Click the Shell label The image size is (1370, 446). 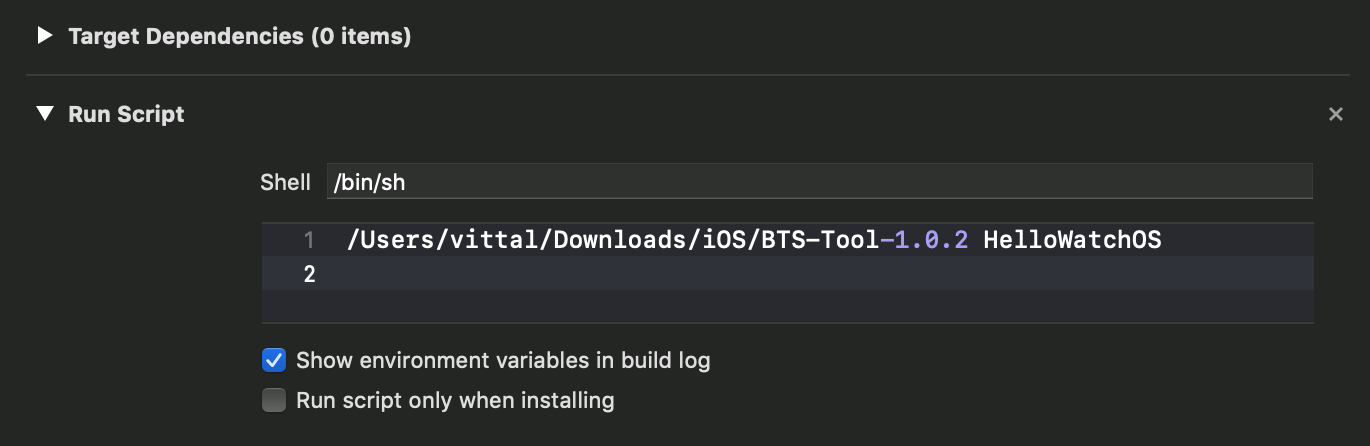click(x=286, y=182)
